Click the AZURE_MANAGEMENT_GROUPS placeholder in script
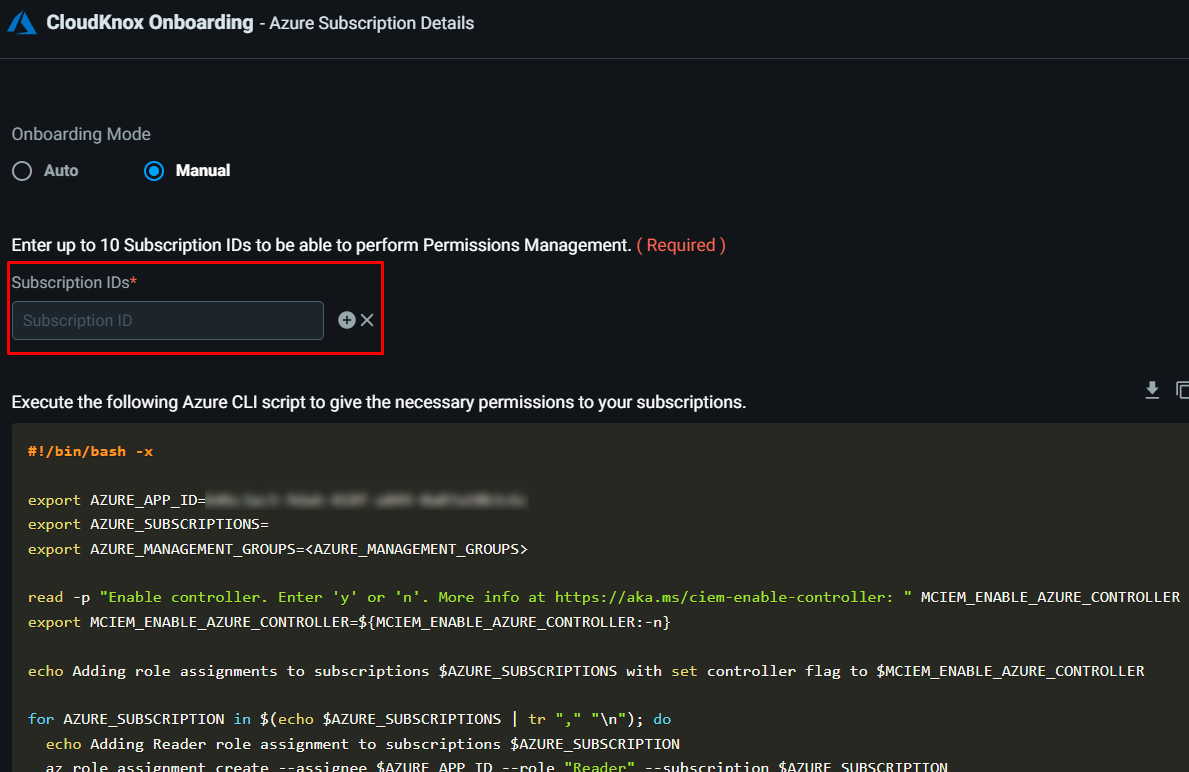1189x772 pixels. click(415, 549)
